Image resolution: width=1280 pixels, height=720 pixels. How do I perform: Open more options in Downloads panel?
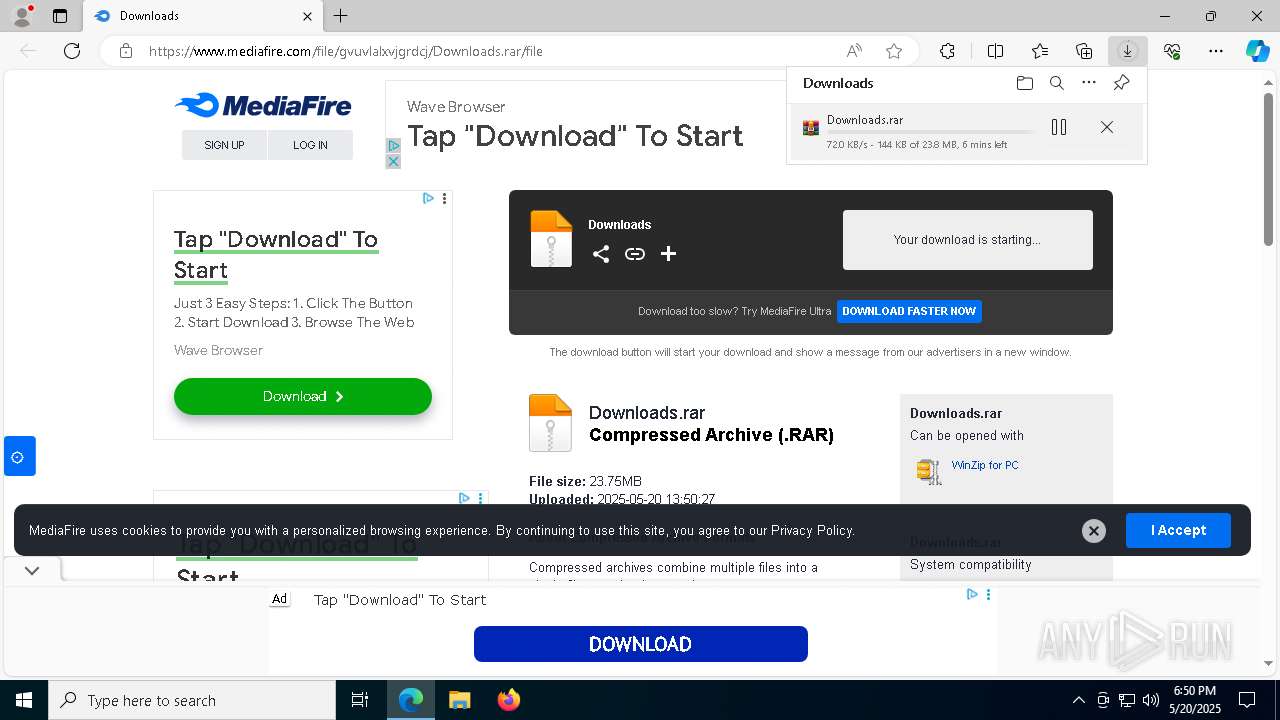click(1089, 83)
